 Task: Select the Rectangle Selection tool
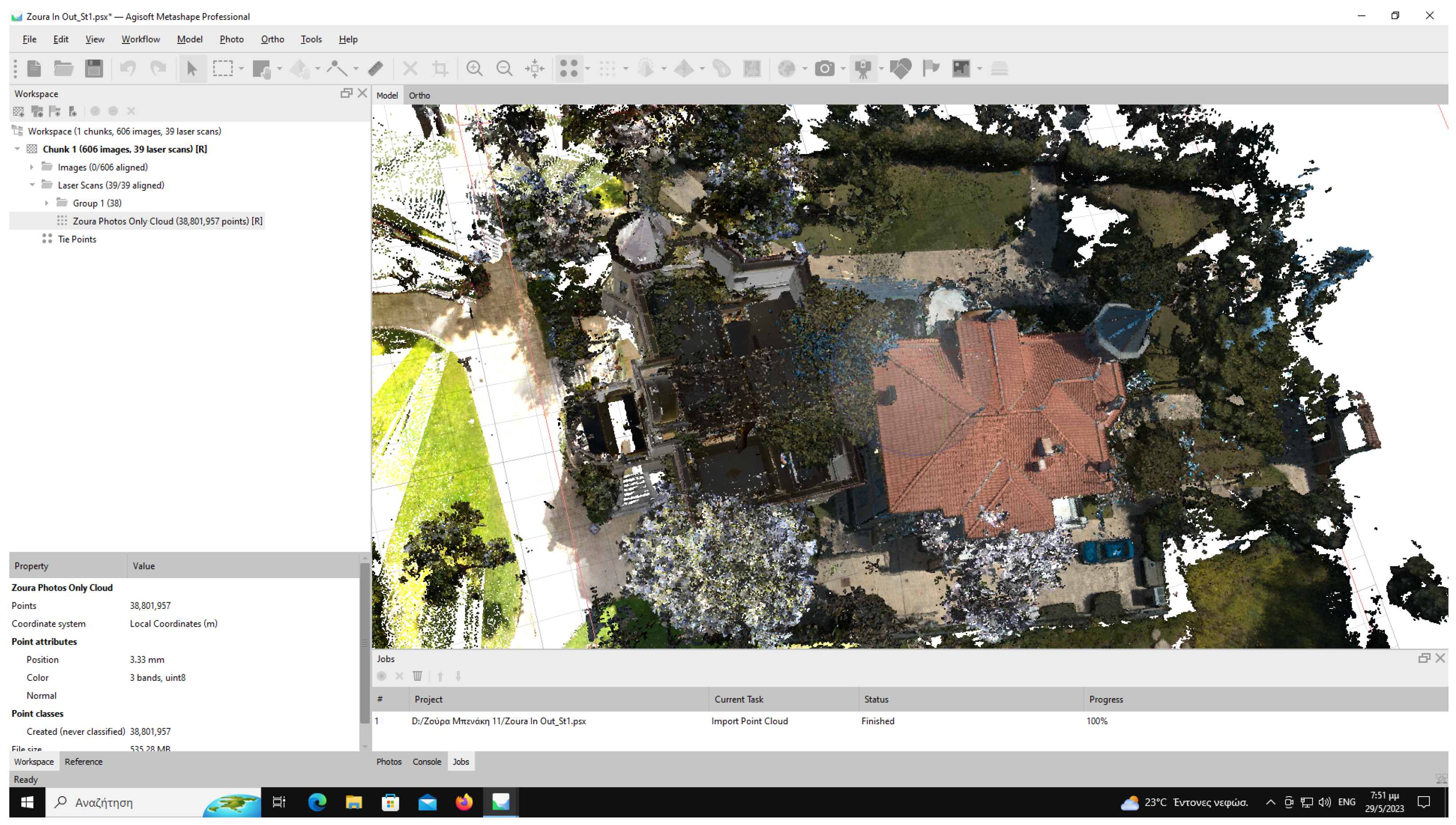click(222, 68)
